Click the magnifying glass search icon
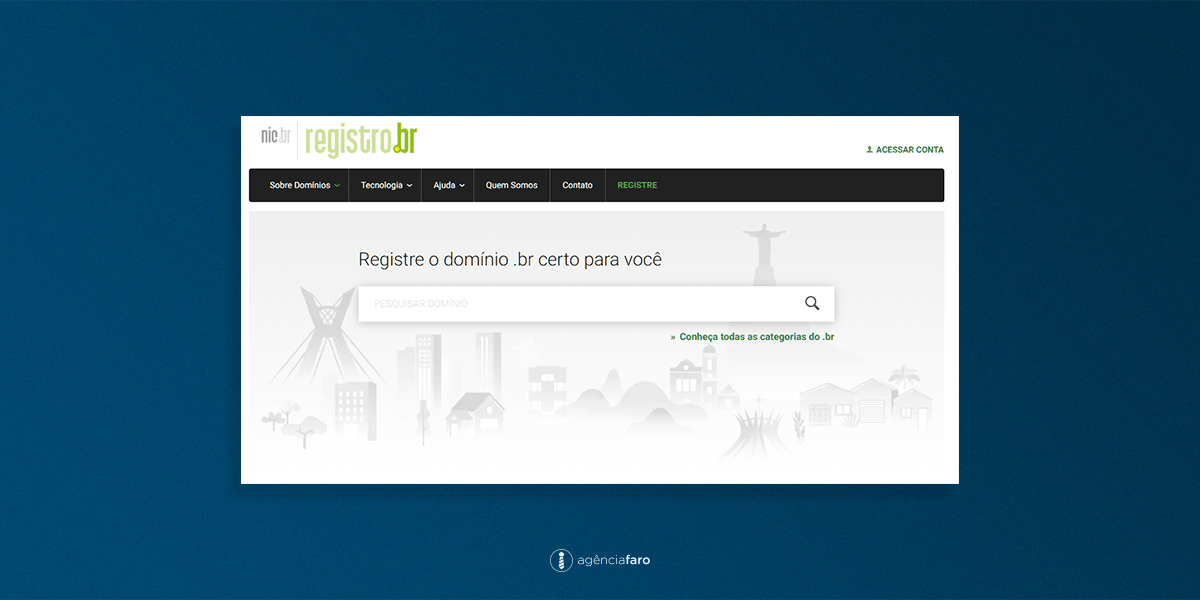This screenshot has height=600, width=1200. (812, 303)
